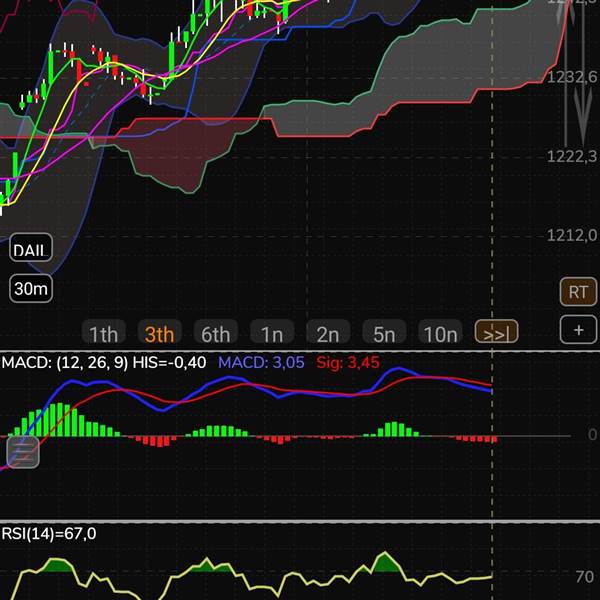This screenshot has width=600, height=600.
Task: Select the 1th time range
Action: point(103,331)
